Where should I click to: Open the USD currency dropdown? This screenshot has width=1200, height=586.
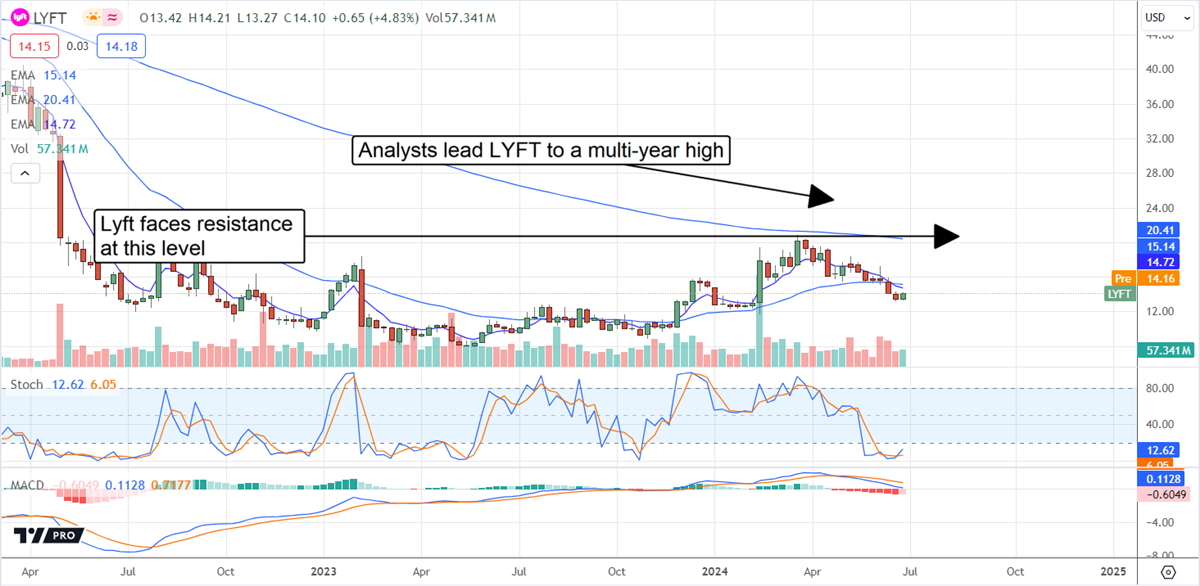click(1161, 17)
